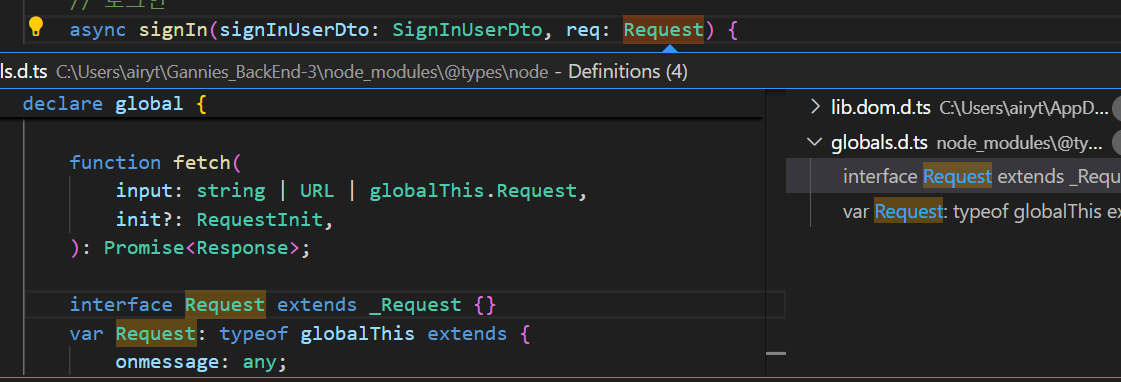Image resolution: width=1121 pixels, height=382 pixels.
Task: Click "globalThis" in the var Request line
Action: tap(357, 333)
